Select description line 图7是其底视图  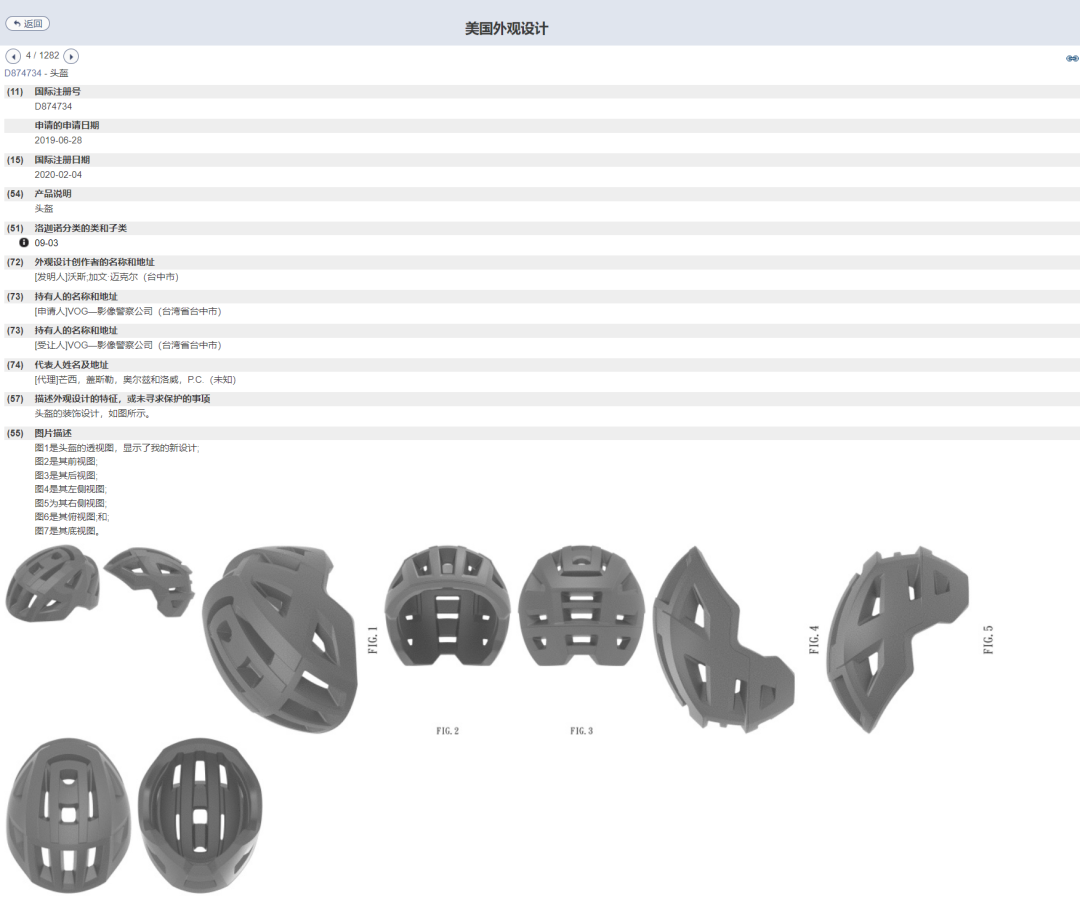pyautogui.click(x=68, y=531)
